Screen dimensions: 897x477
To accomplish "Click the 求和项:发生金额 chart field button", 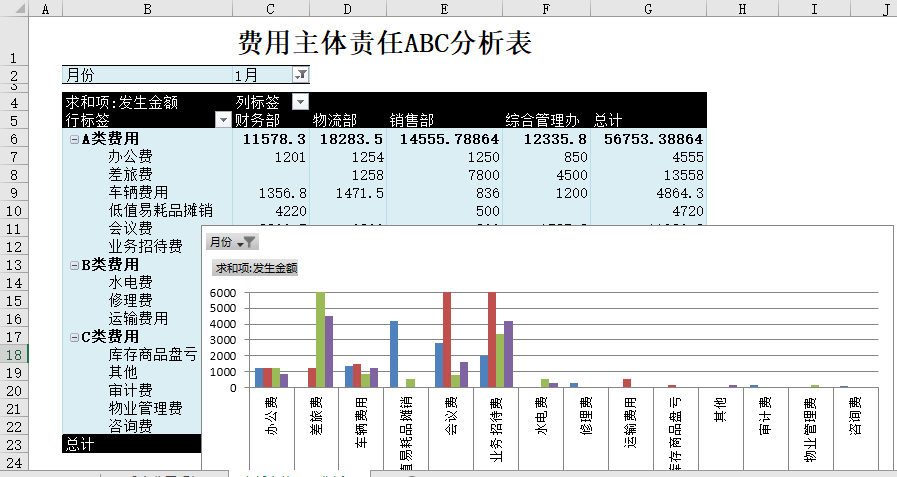I will 255,268.
